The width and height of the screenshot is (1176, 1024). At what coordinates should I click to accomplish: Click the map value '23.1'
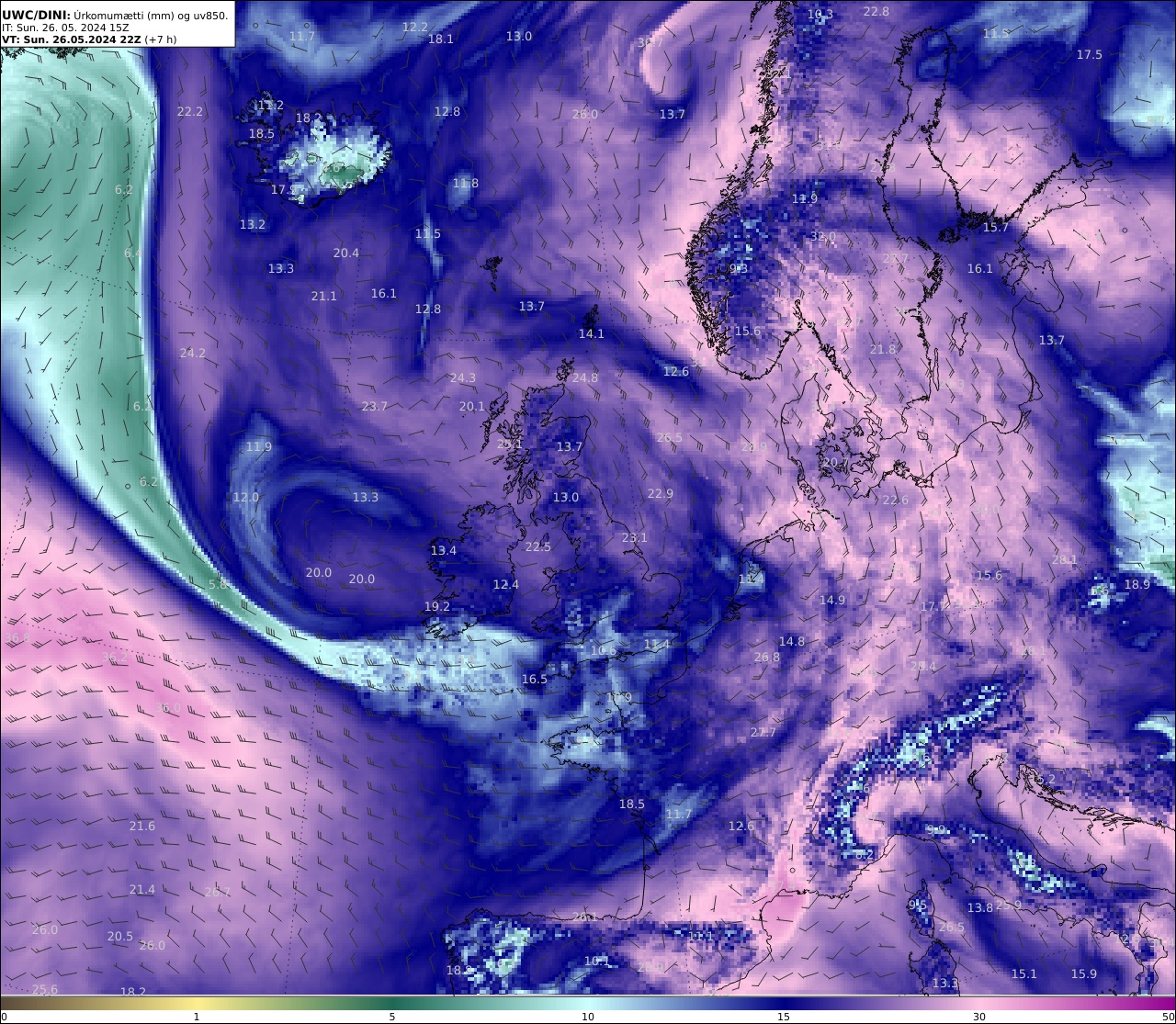coord(635,538)
